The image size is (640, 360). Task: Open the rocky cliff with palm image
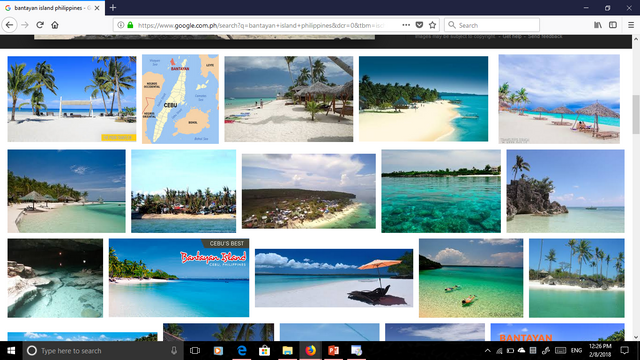coord(565,191)
